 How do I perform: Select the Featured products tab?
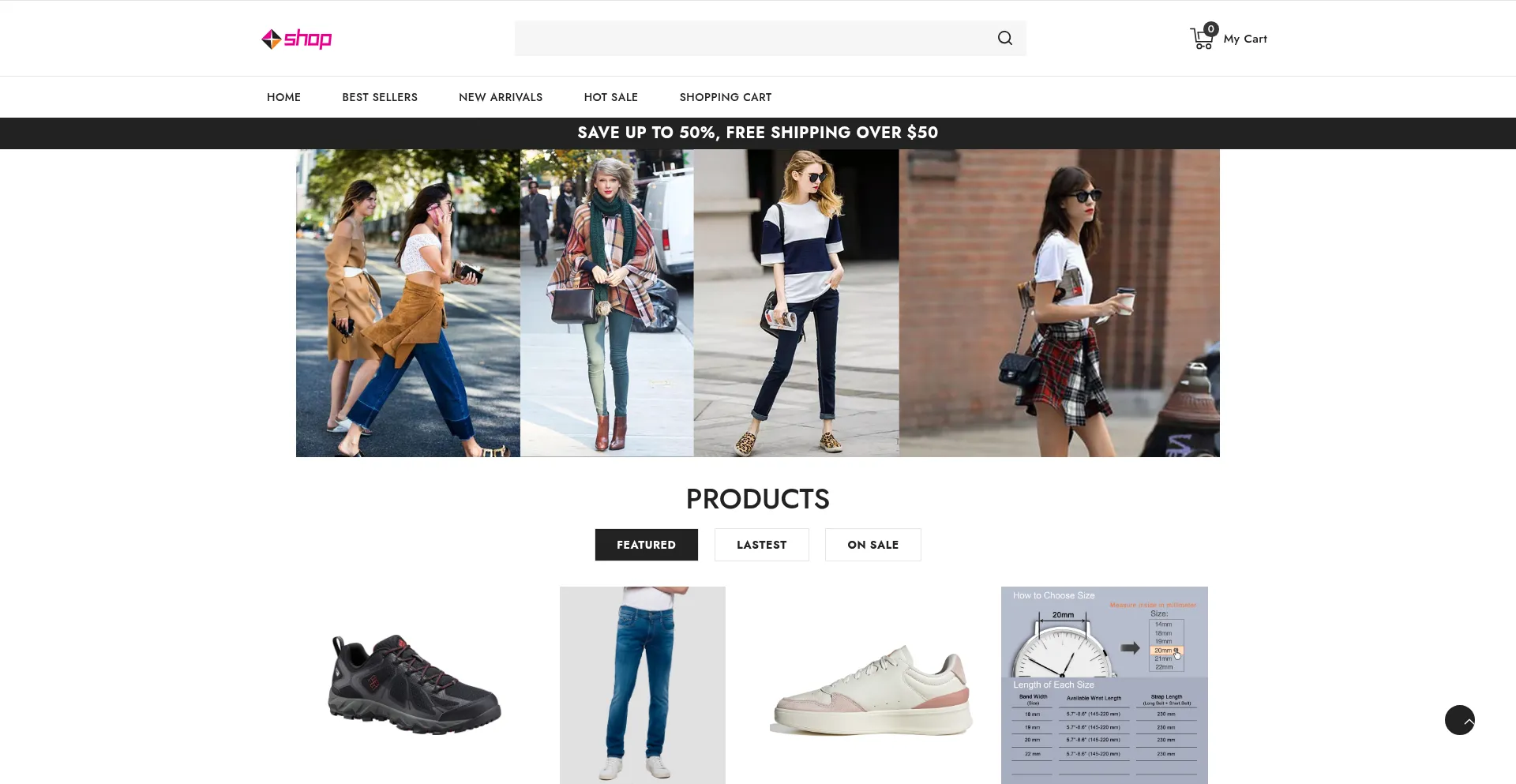click(646, 545)
